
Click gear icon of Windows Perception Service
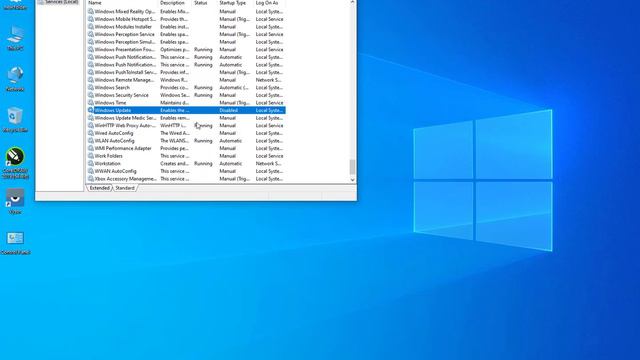pyautogui.click(x=91, y=34)
